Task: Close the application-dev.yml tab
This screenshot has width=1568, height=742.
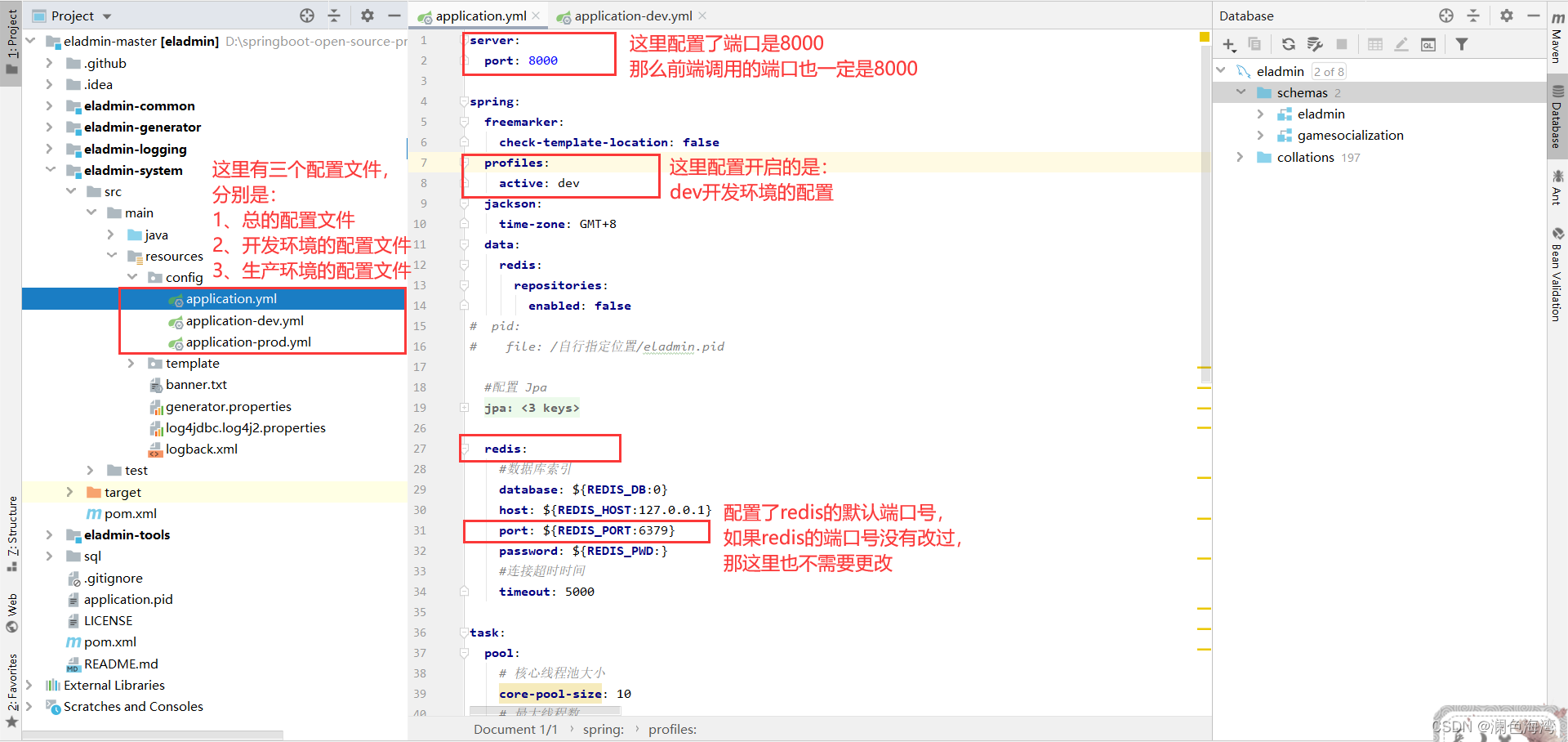Action: (702, 16)
